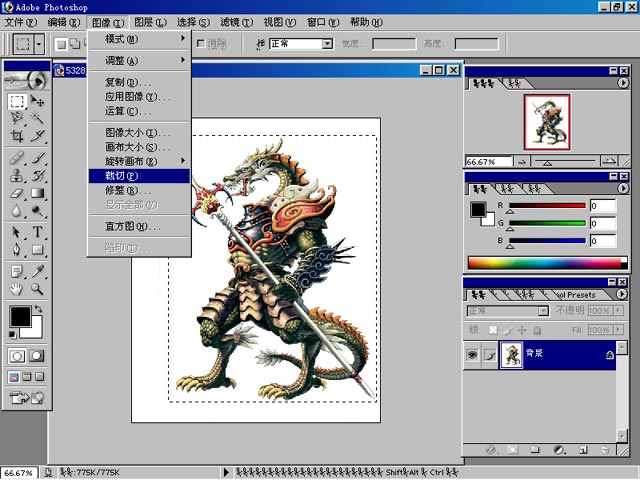The image size is (640, 480).
Task: Toggle lock position cross-arrows box
Action: (x=522, y=330)
